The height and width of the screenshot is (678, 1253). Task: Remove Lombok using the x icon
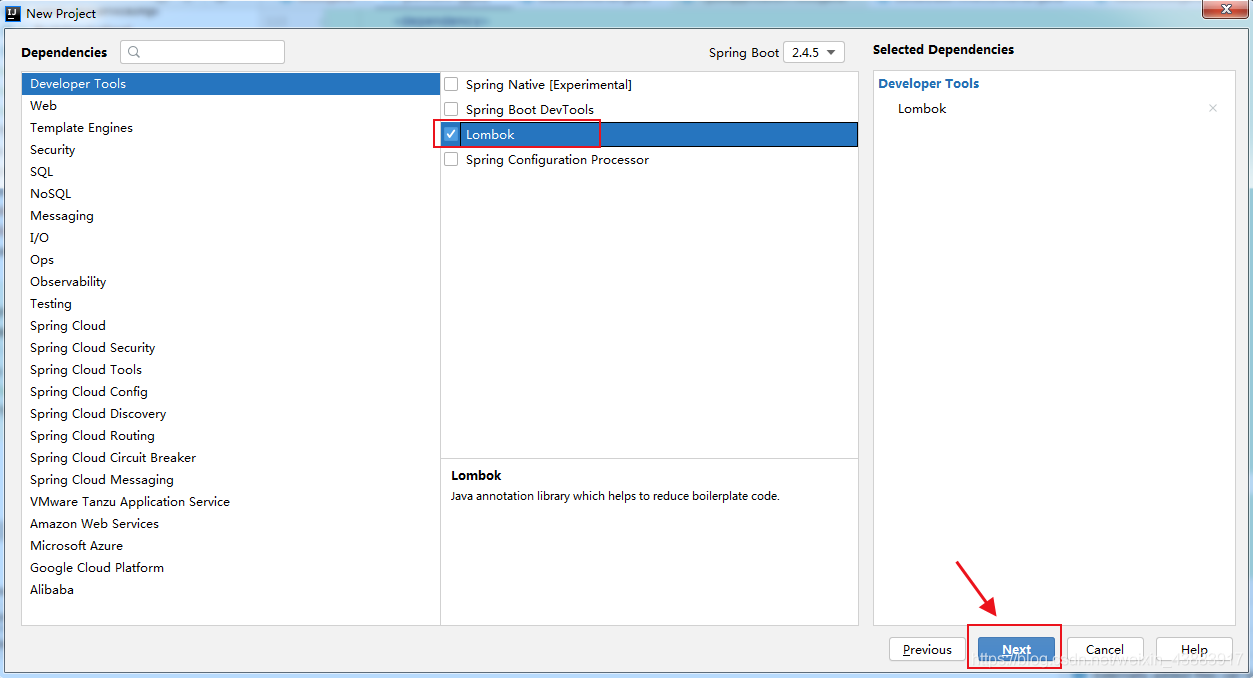1213,108
